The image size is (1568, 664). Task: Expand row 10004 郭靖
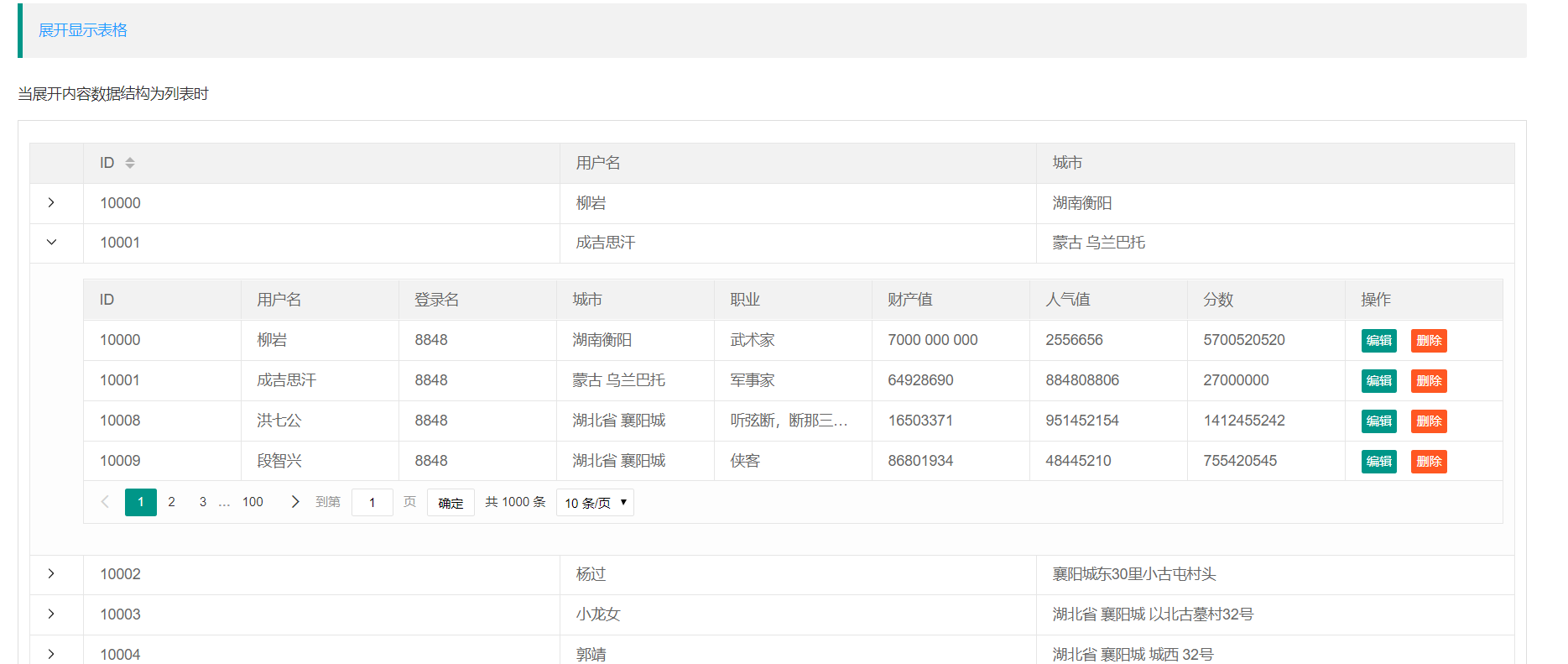coord(51,654)
